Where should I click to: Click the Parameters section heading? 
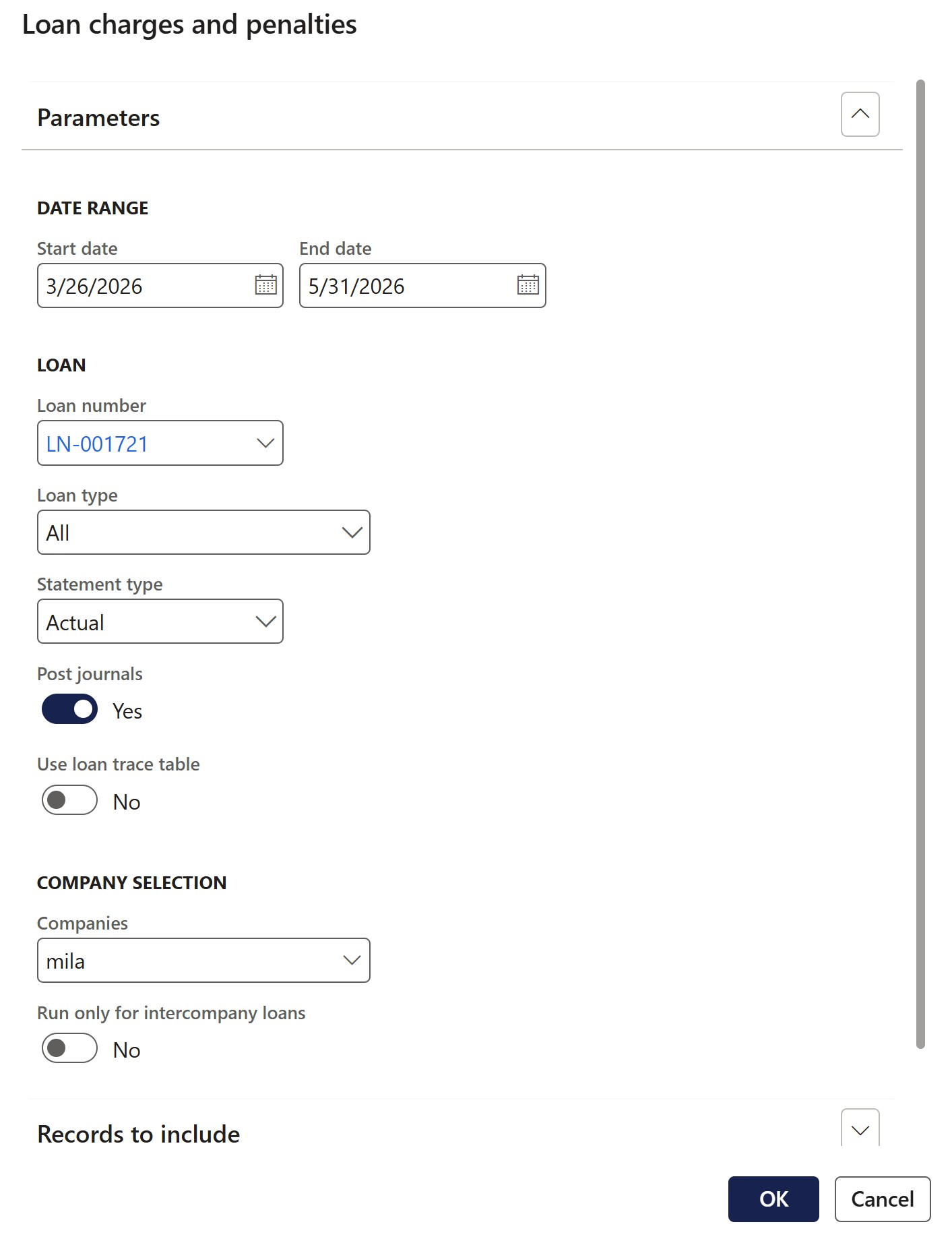click(x=98, y=118)
